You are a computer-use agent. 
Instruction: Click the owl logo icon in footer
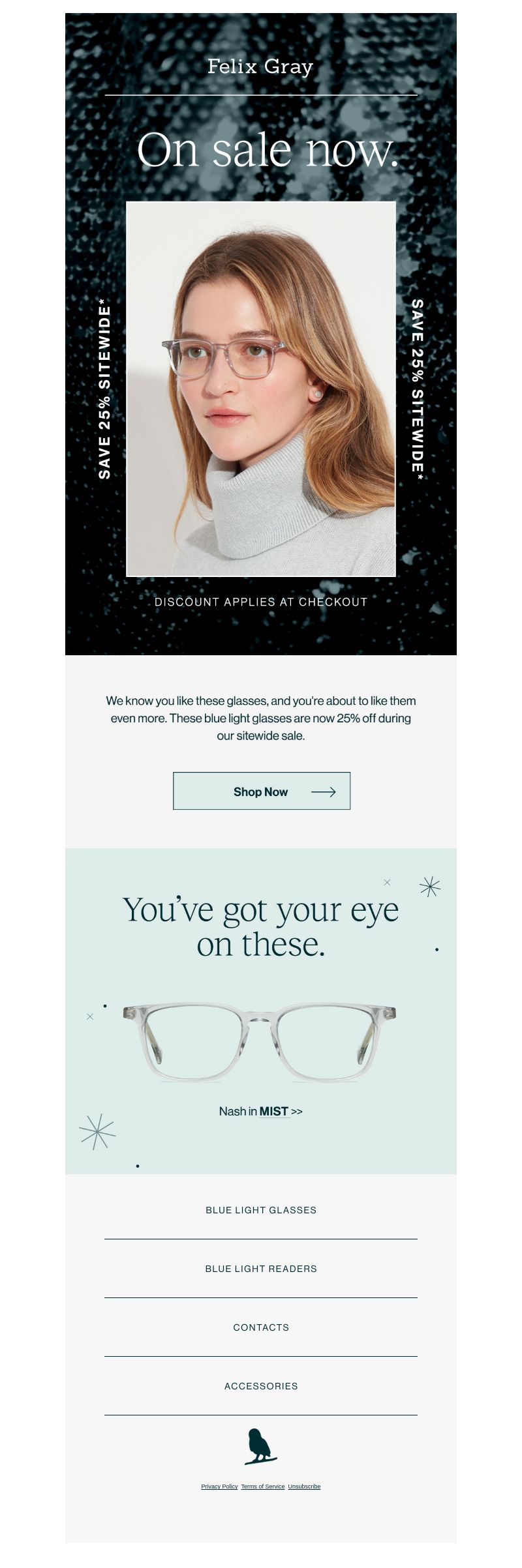point(260,1447)
